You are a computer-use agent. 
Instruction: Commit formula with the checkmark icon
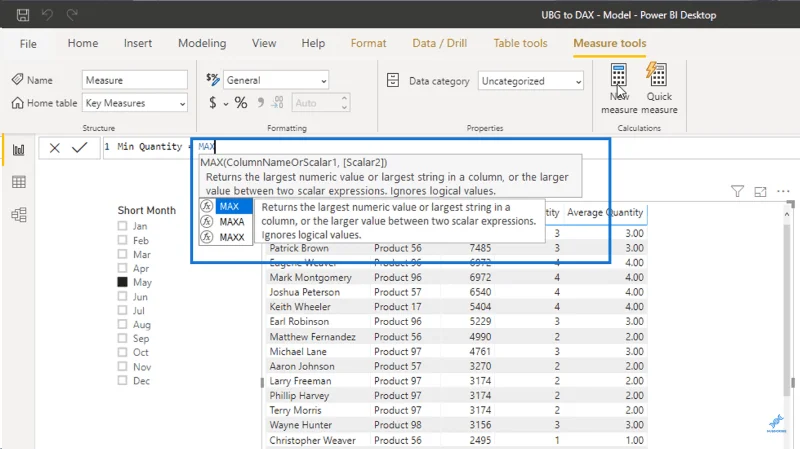pos(80,147)
